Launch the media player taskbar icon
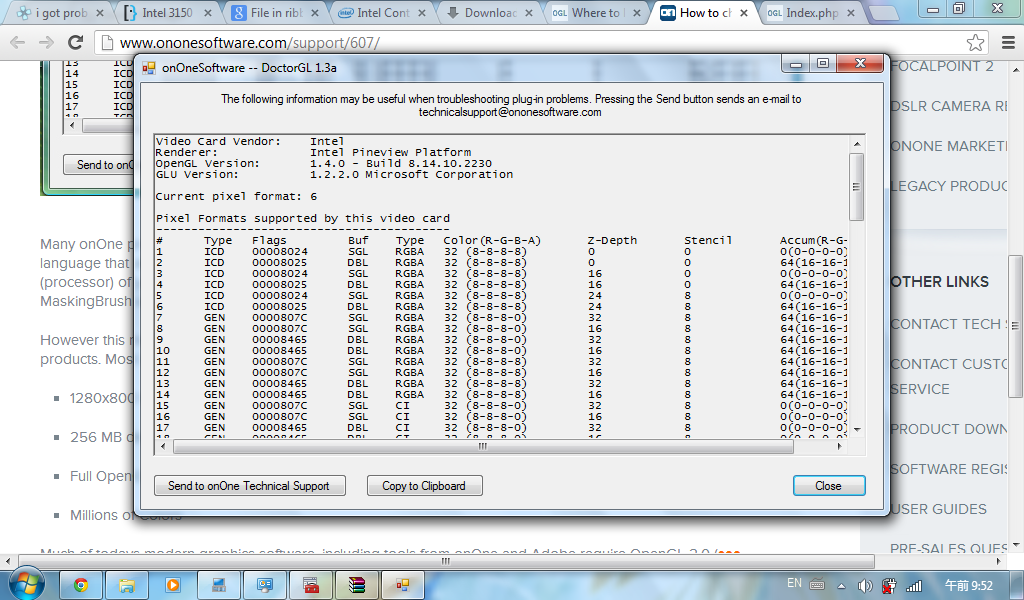The height and width of the screenshot is (600, 1024). pos(173,584)
